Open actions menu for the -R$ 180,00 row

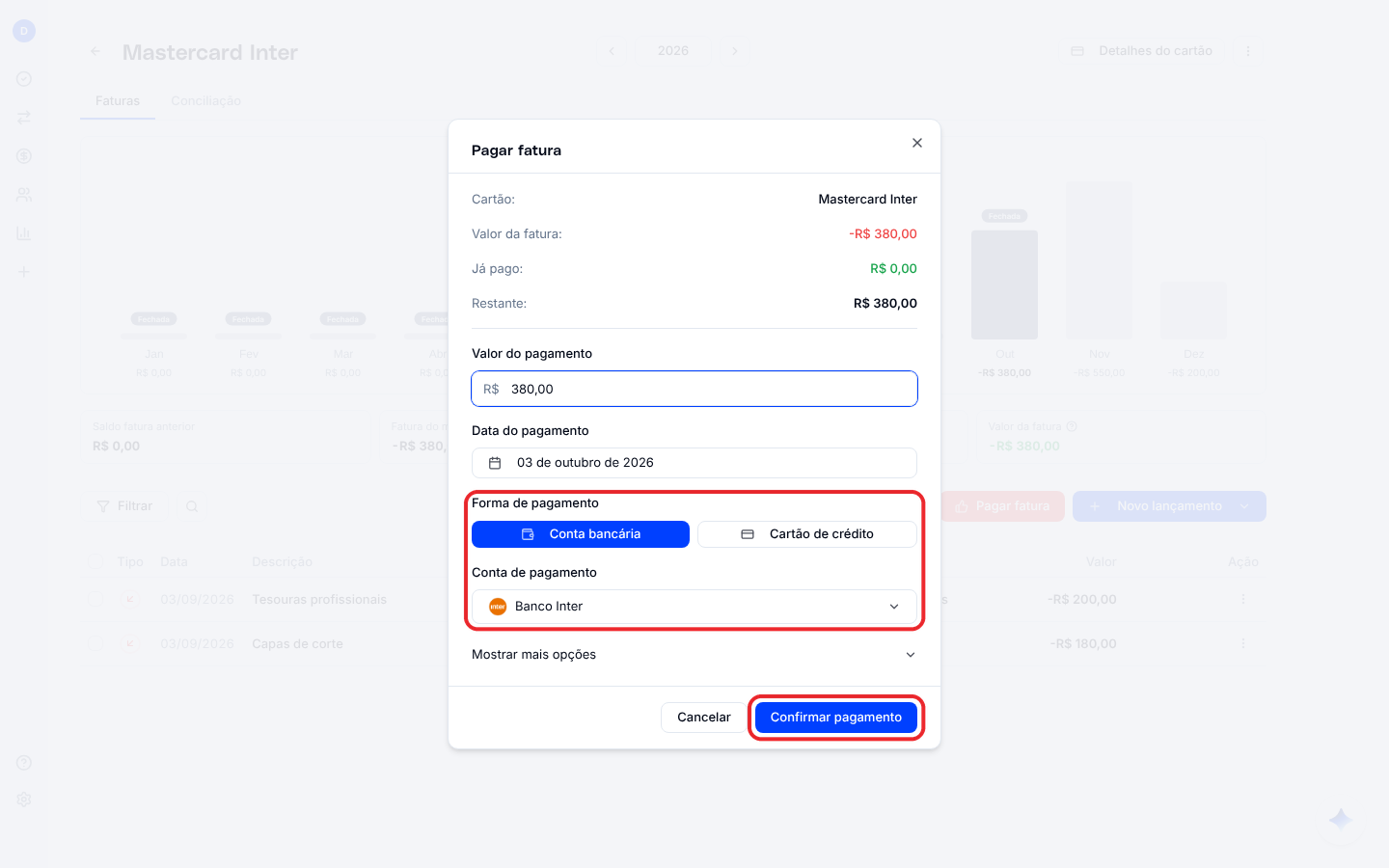tap(1243, 643)
